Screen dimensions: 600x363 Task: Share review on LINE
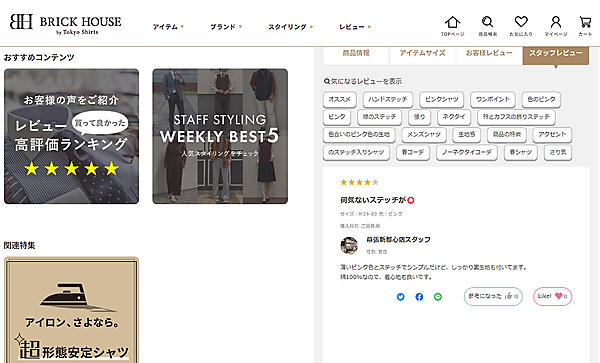[x=438, y=297]
